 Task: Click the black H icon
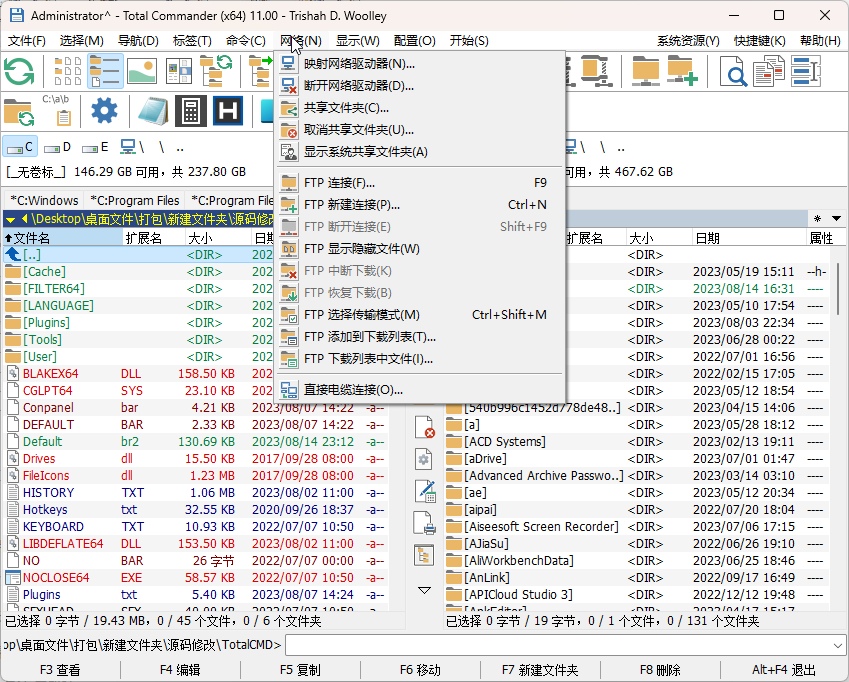coord(227,111)
